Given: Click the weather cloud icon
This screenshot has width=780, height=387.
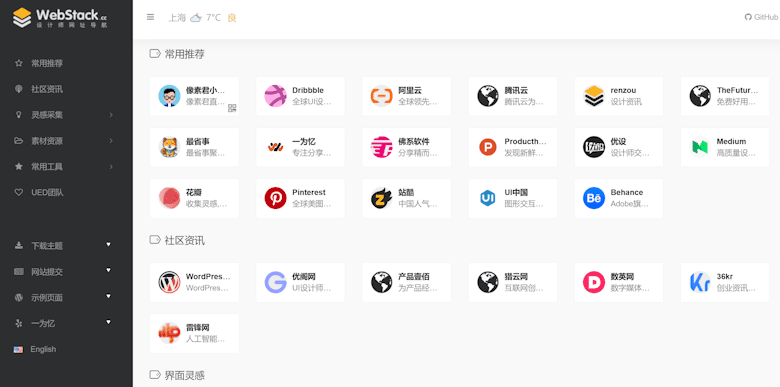Looking at the screenshot, I should tap(196, 18).
